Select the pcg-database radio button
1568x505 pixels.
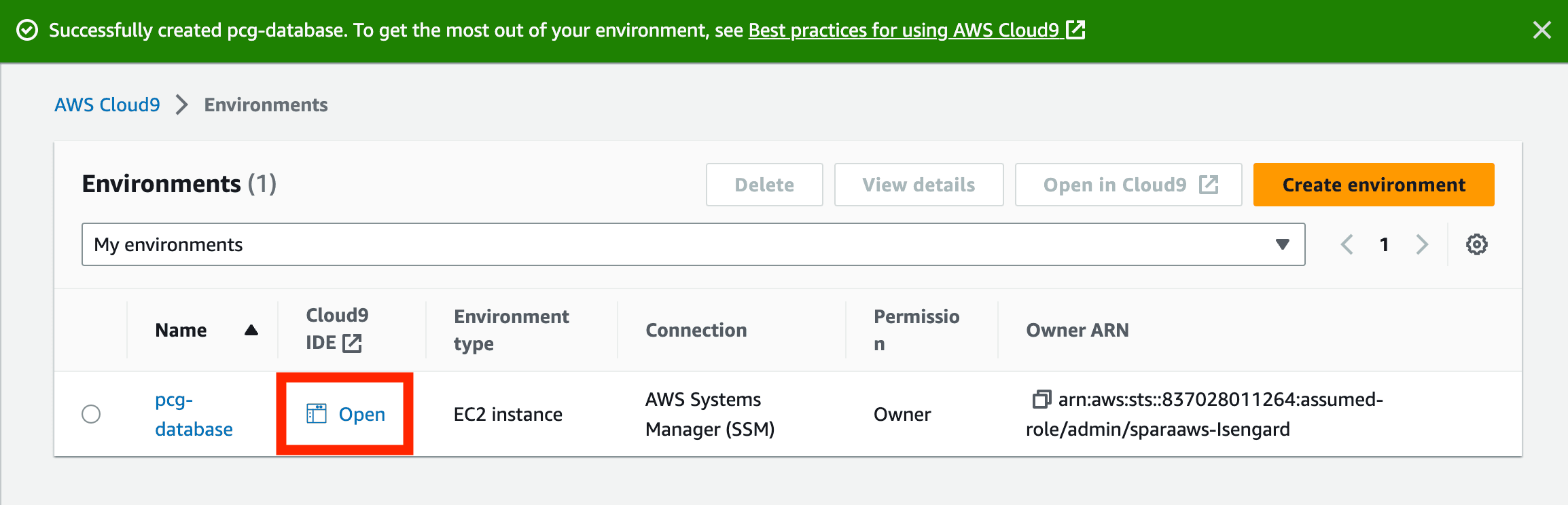(x=91, y=414)
